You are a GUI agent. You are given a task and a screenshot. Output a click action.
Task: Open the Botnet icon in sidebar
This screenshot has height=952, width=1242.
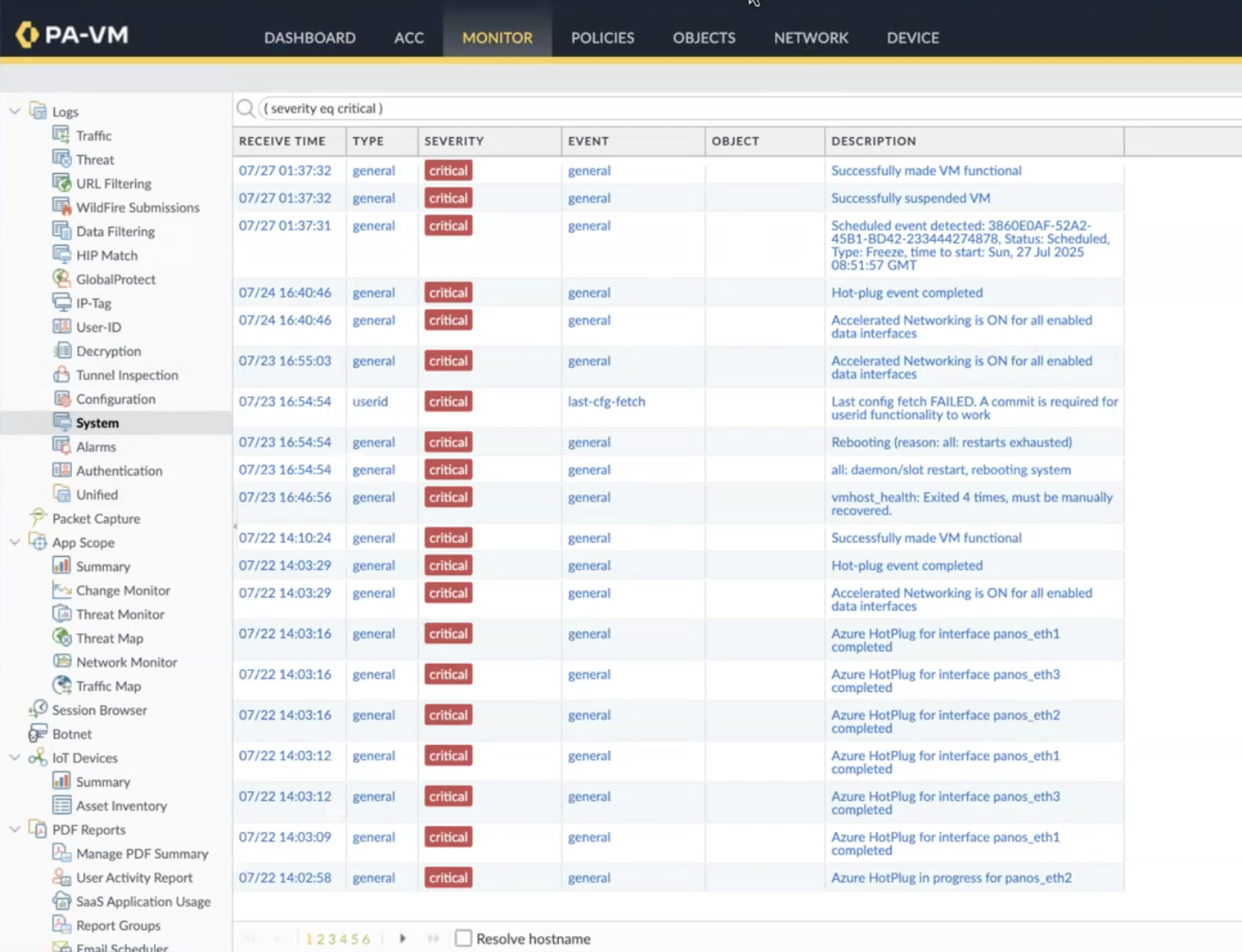[37, 733]
